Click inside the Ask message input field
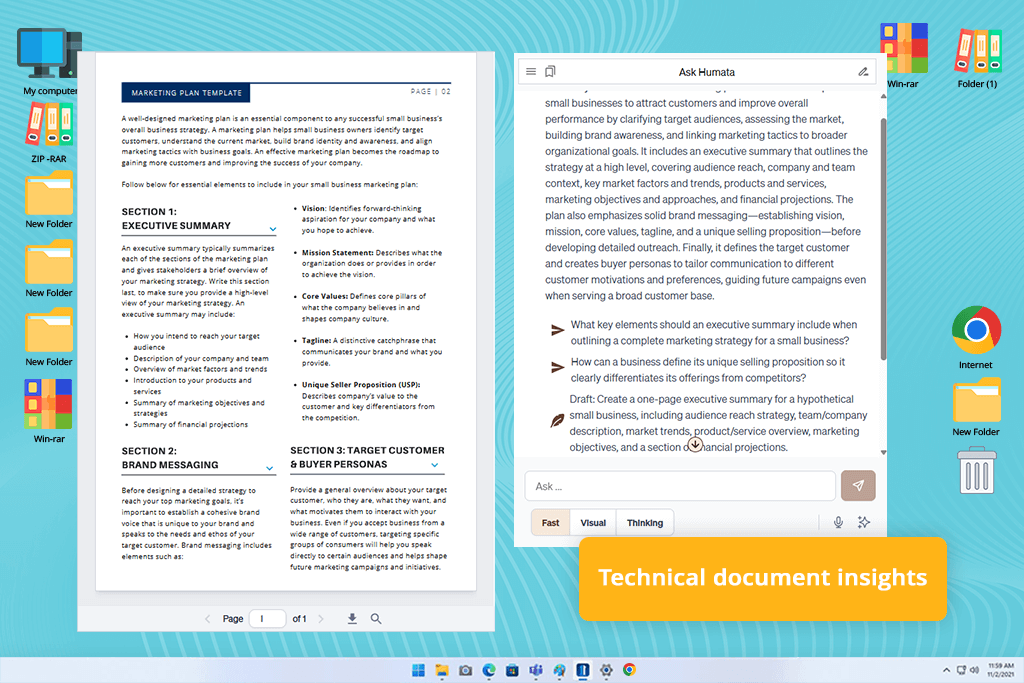This screenshot has height=683, width=1024. coord(680,486)
